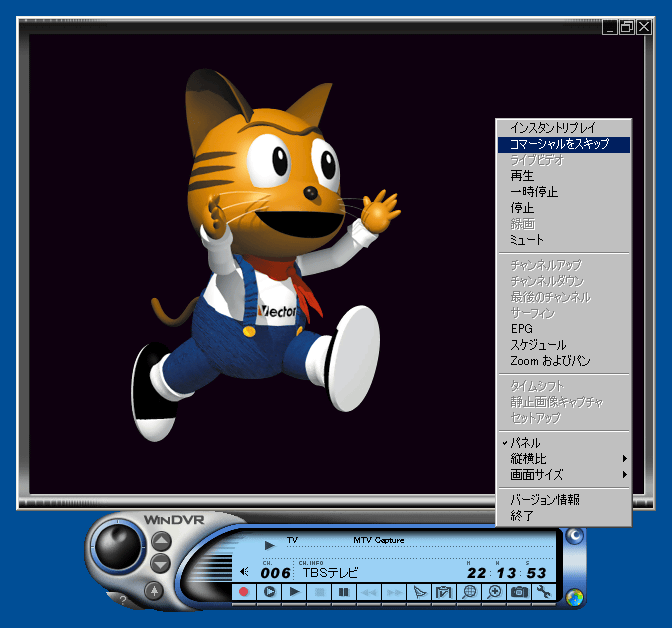Expand the 縦横比 submenu
The image size is (672, 628).
564,459
